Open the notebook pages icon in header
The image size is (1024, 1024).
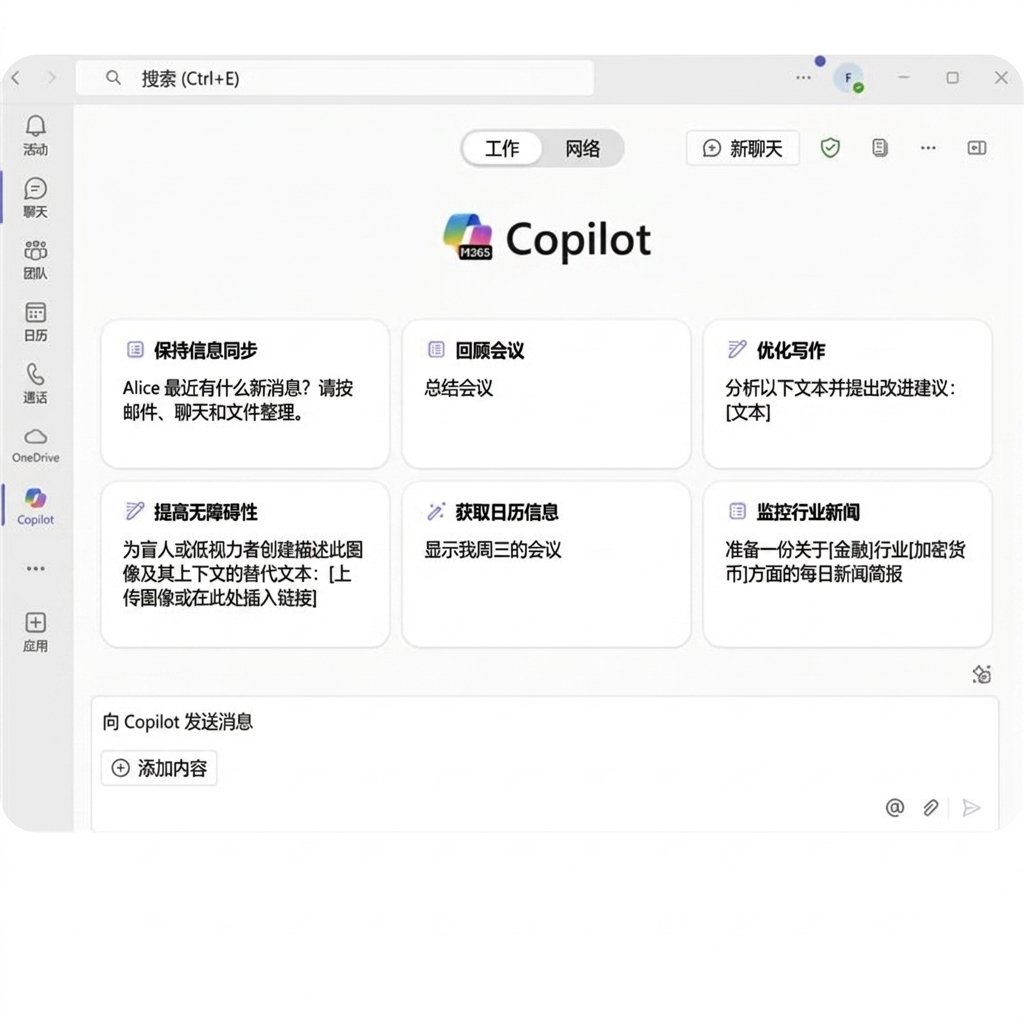click(880, 148)
